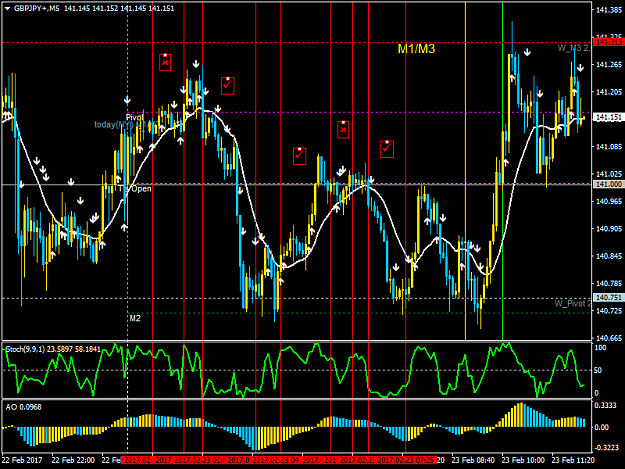This screenshot has width=625, height=469.
Task: Click the red 2017.02.23 07:25 time tag
Action: tap(406, 460)
